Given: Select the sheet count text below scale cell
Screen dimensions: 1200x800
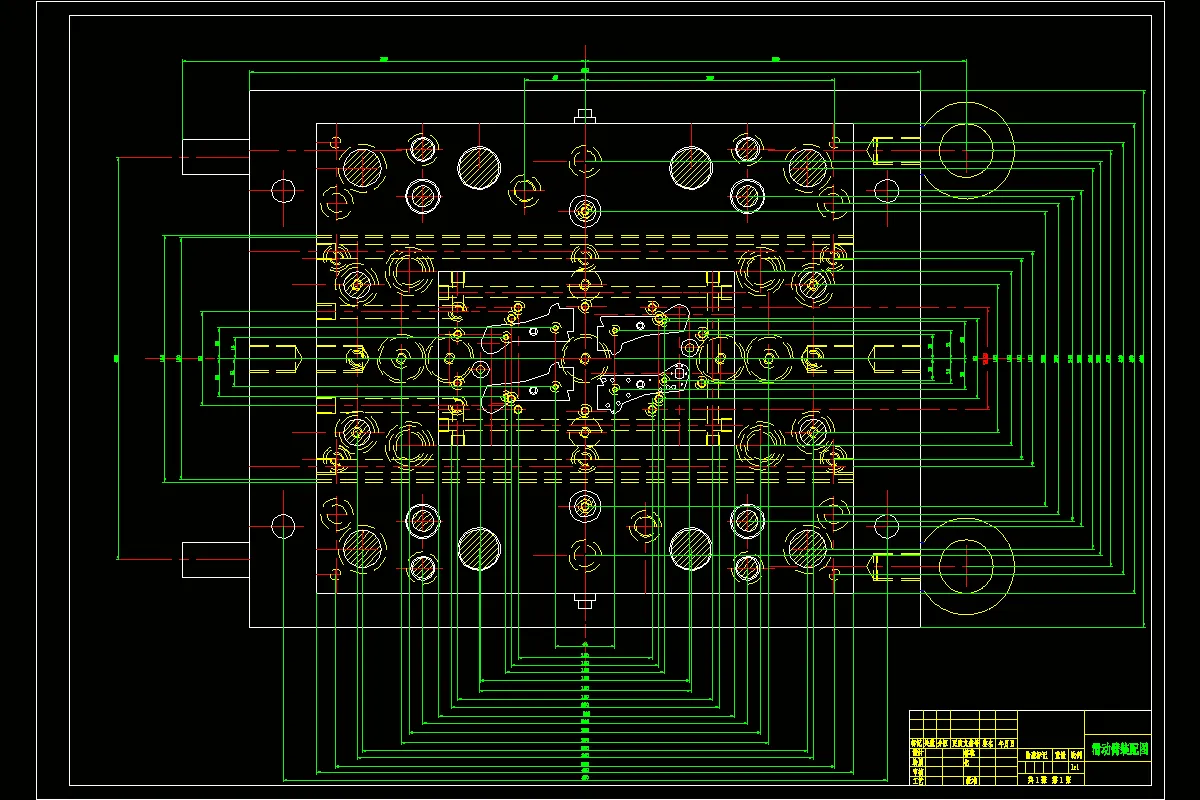Looking at the screenshot, I should [1049, 780].
